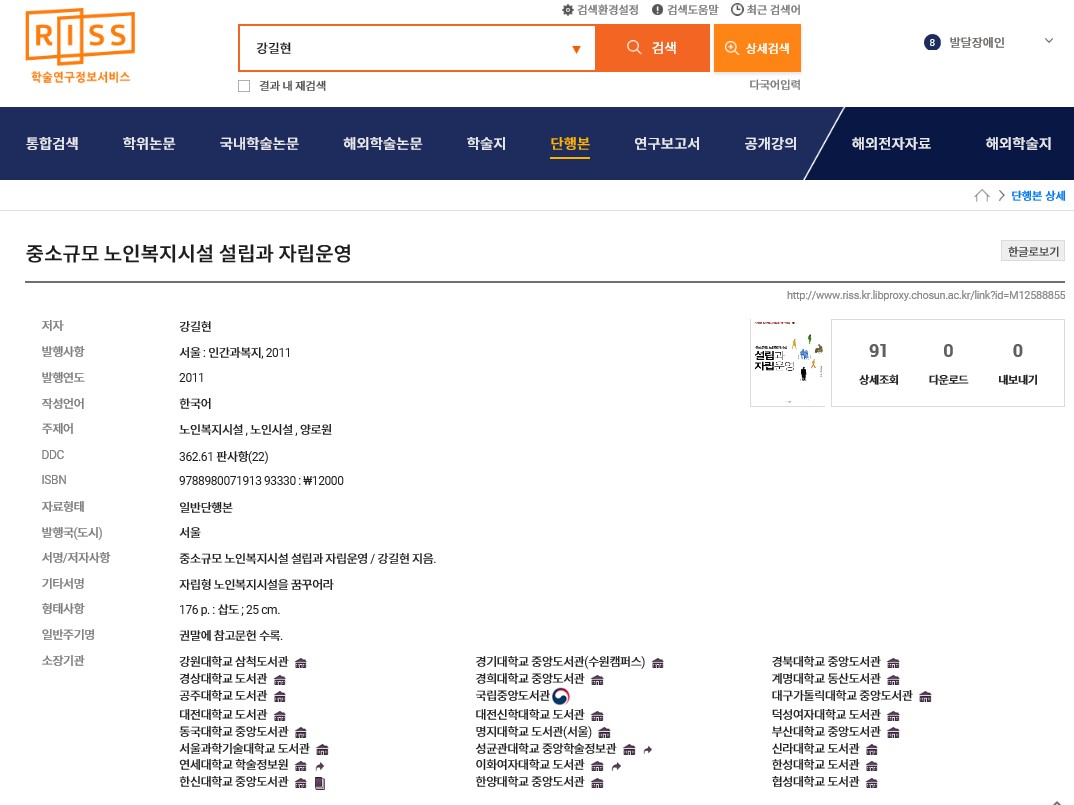Click the 한글로보기 button
The width and height of the screenshot is (1074, 805).
(1033, 252)
